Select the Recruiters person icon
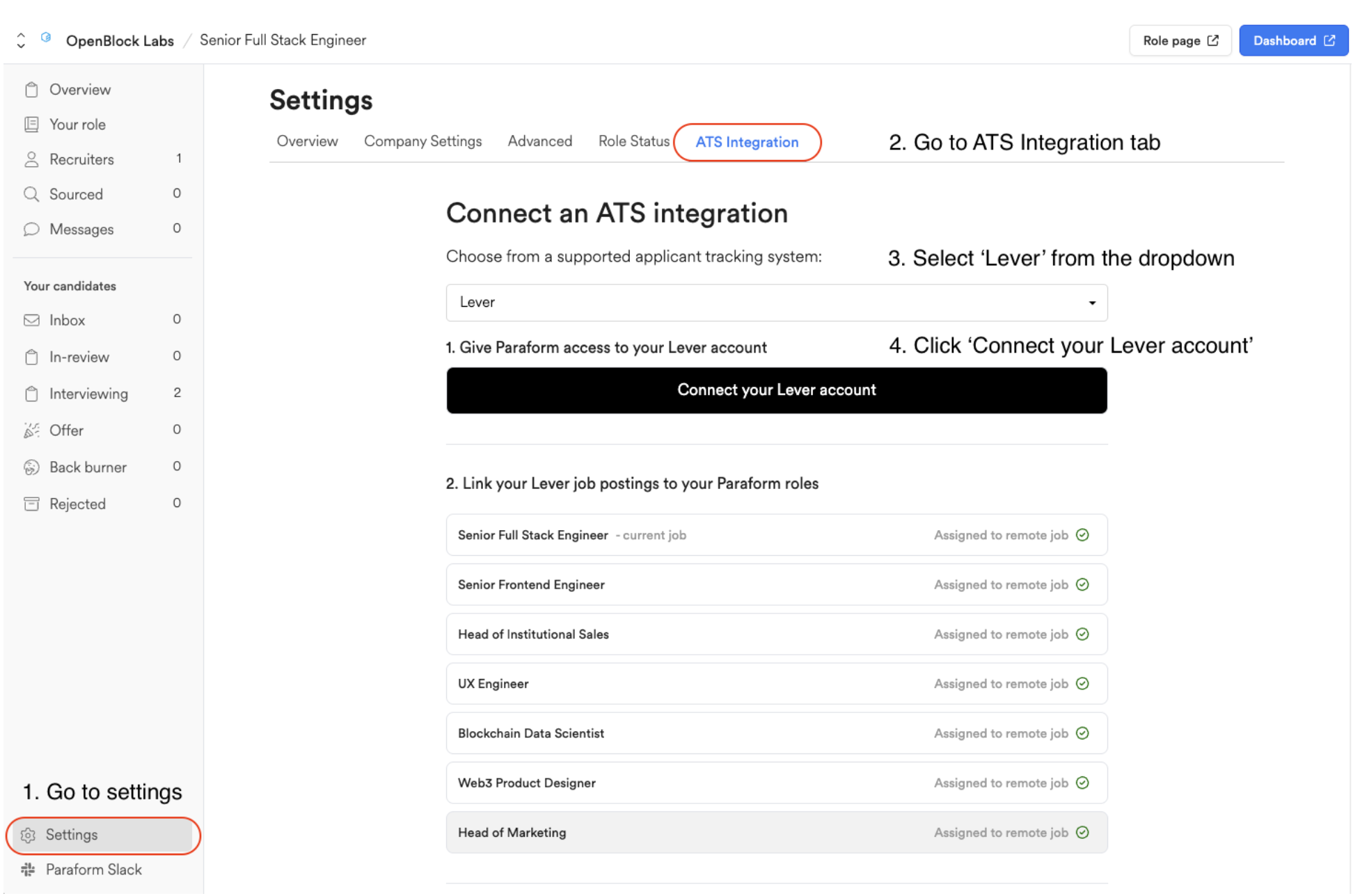This screenshot has height=896, width=1360. click(x=32, y=159)
